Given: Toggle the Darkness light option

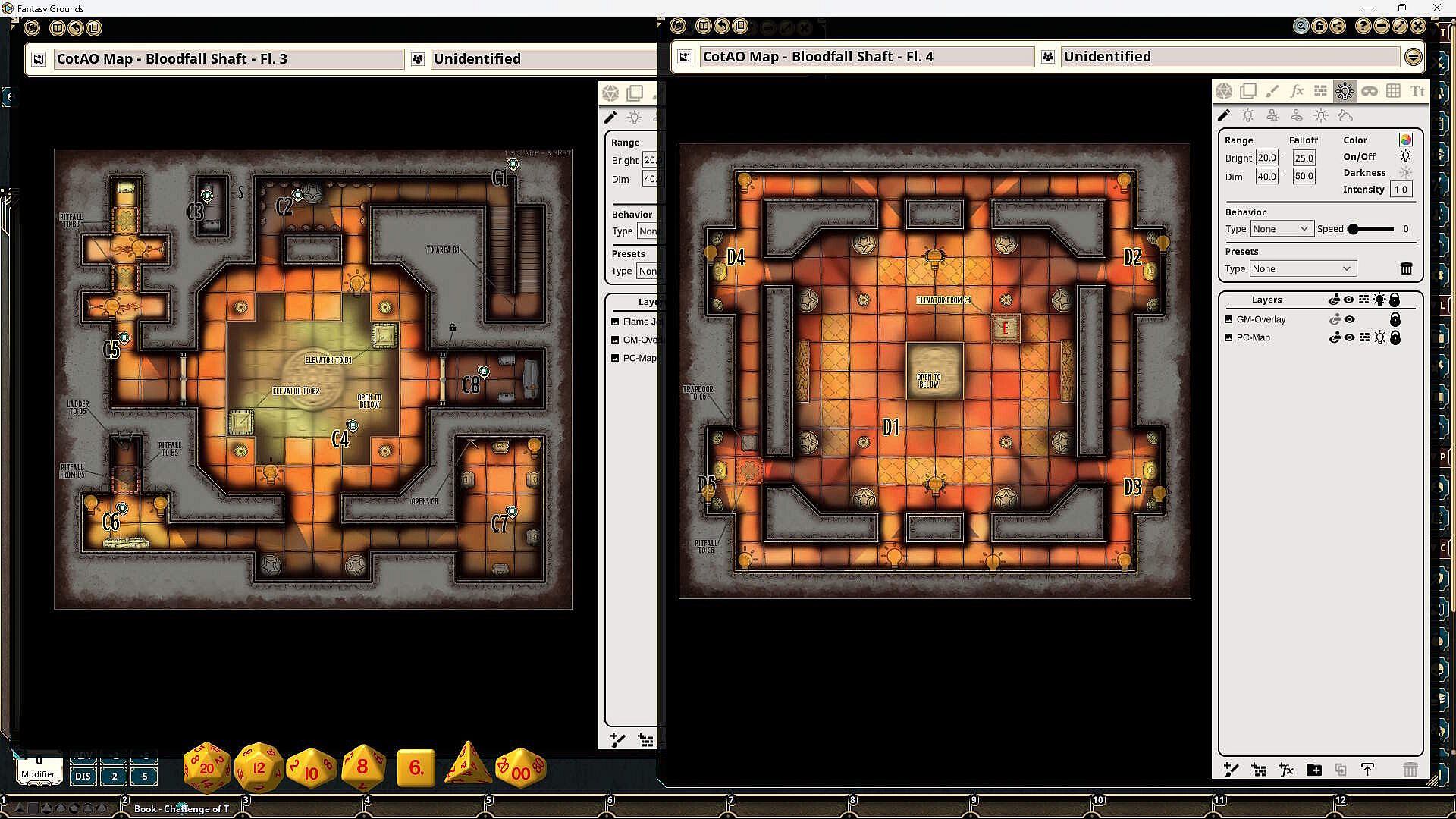Looking at the screenshot, I should tap(1406, 173).
